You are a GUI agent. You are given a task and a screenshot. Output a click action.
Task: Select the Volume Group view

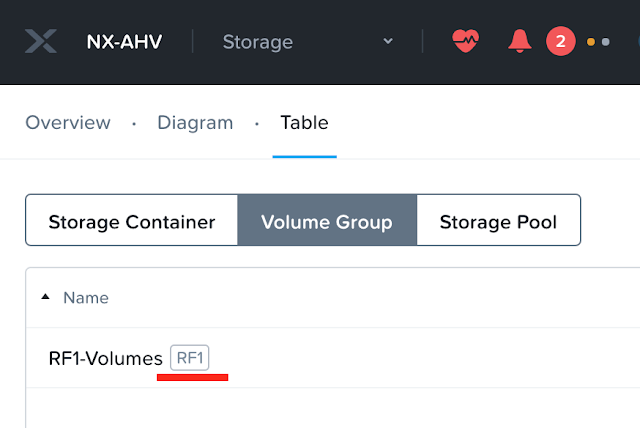click(326, 221)
